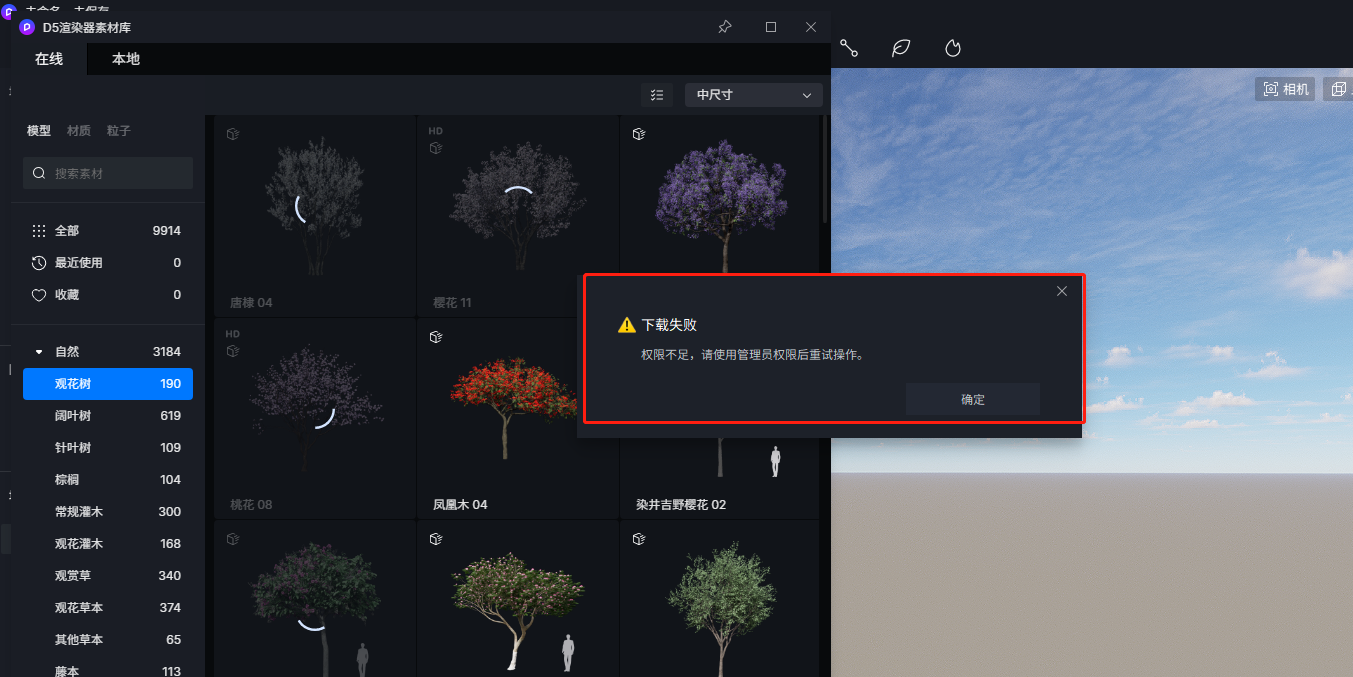
Task: Click the D5渲染器素材库 window title text
Action: pos(87,27)
